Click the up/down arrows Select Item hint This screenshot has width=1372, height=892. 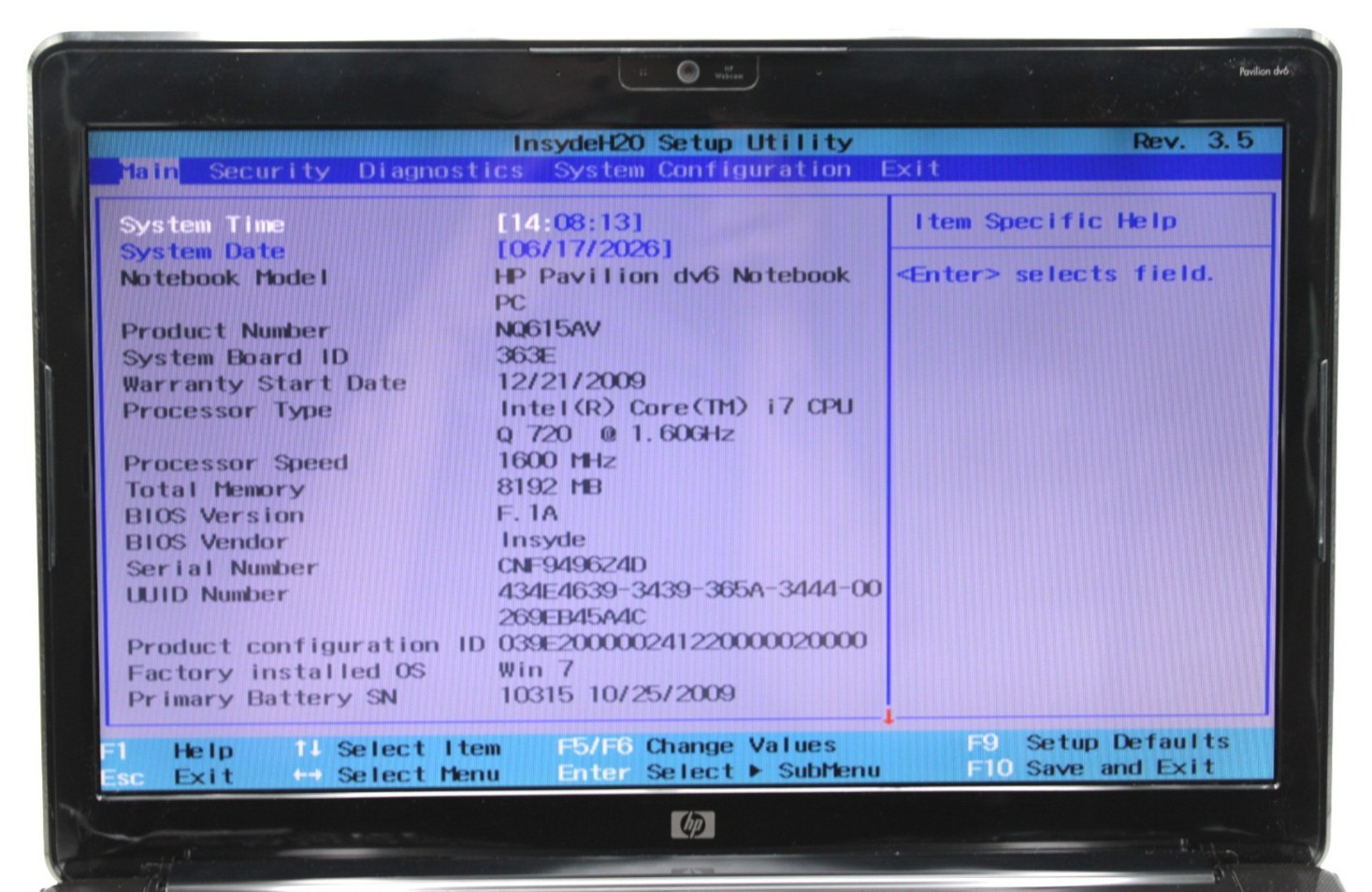[x=397, y=749]
